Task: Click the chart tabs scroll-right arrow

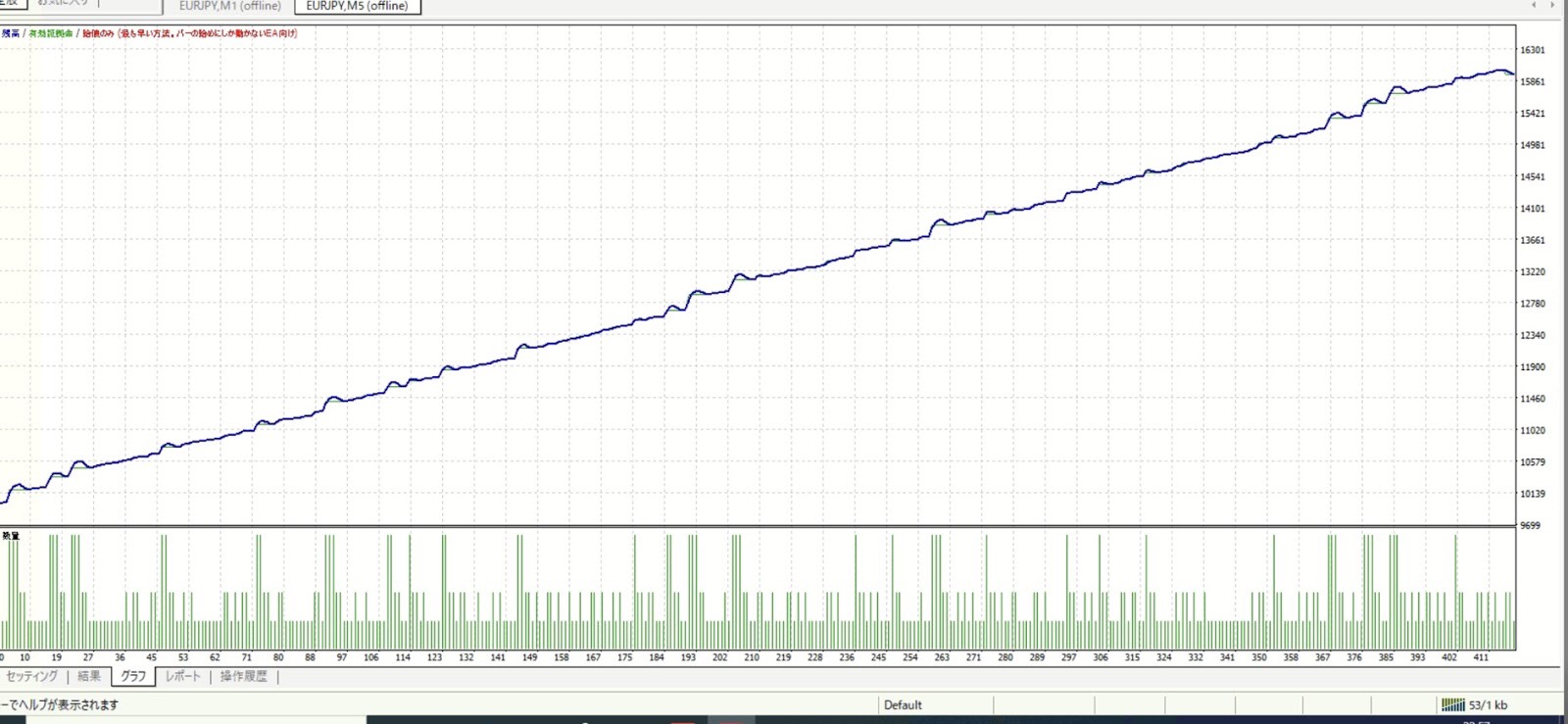Action: pos(1551,6)
